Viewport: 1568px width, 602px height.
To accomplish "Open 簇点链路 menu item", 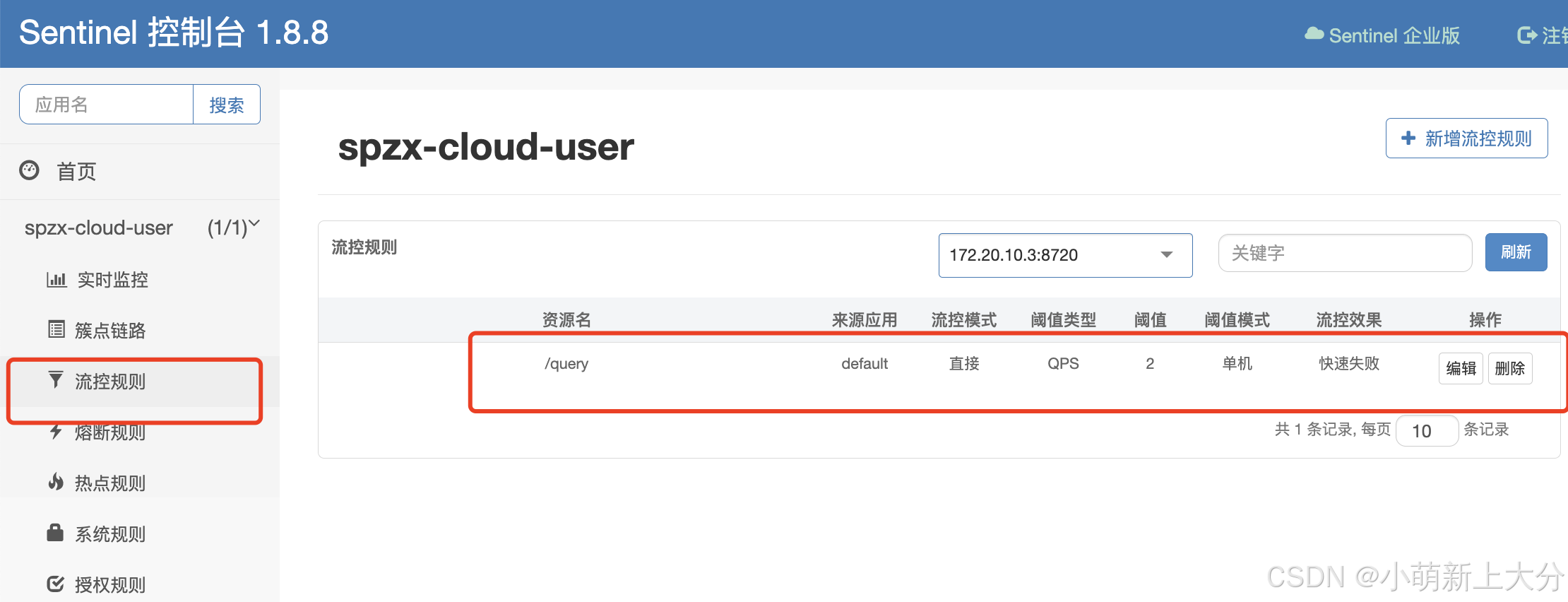I will click(x=110, y=331).
